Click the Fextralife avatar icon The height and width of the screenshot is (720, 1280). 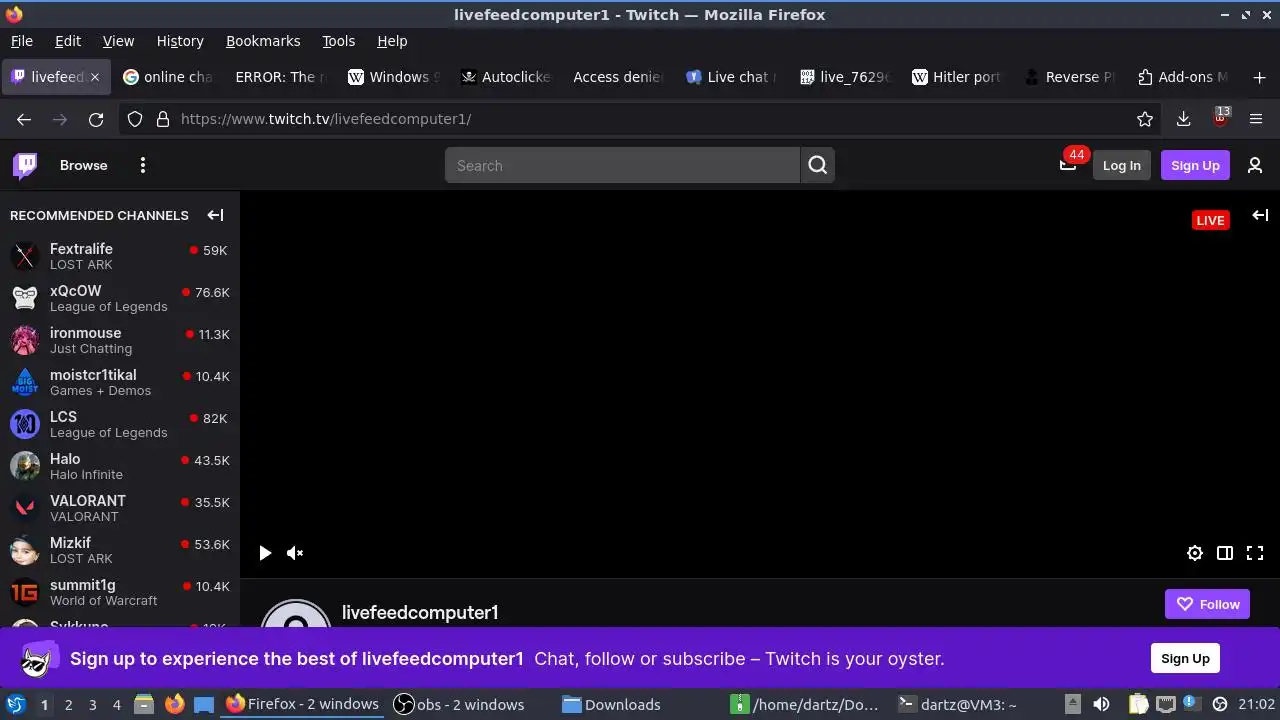25,256
